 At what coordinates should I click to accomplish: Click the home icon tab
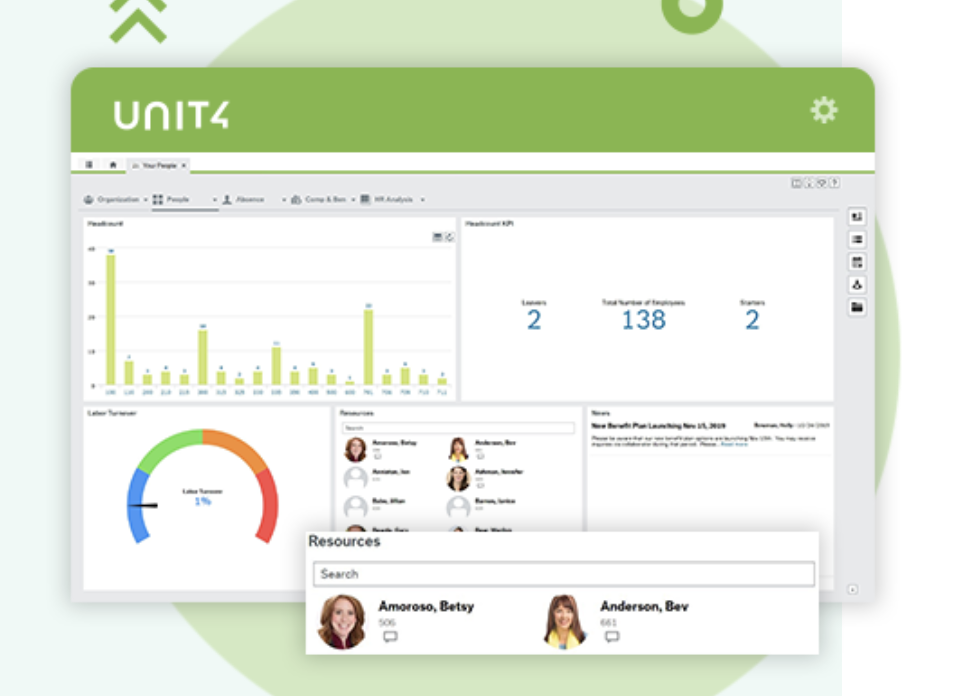(x=113, y=165)
